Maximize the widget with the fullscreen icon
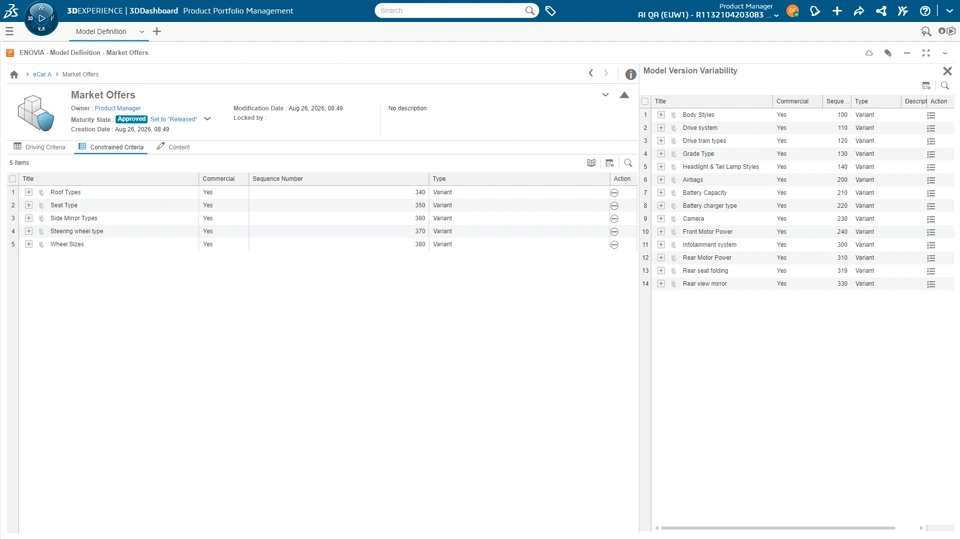Screen dimensions: 960x539 click(926, 53)
